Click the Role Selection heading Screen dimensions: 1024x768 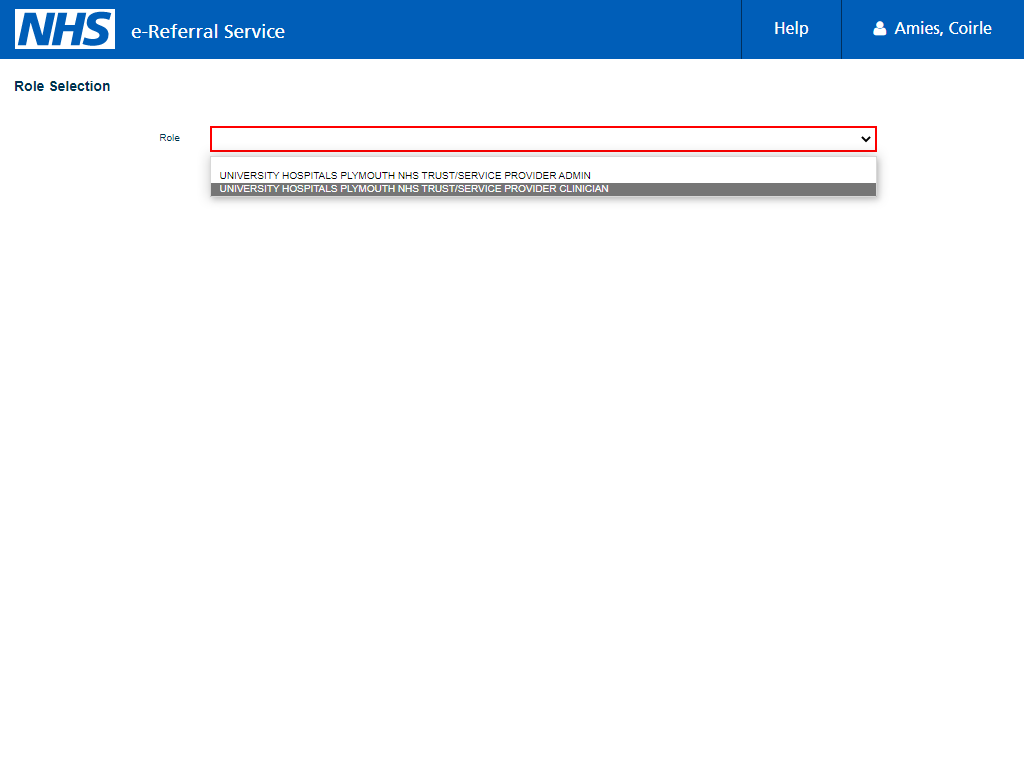[62, 86]
